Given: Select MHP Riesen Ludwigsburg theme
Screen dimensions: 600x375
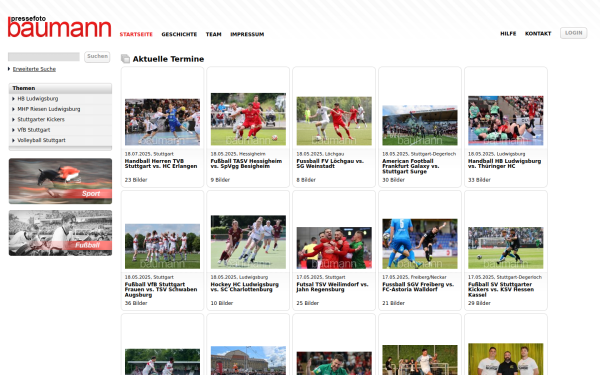Looking at the screenshot, I should (49, 109).
